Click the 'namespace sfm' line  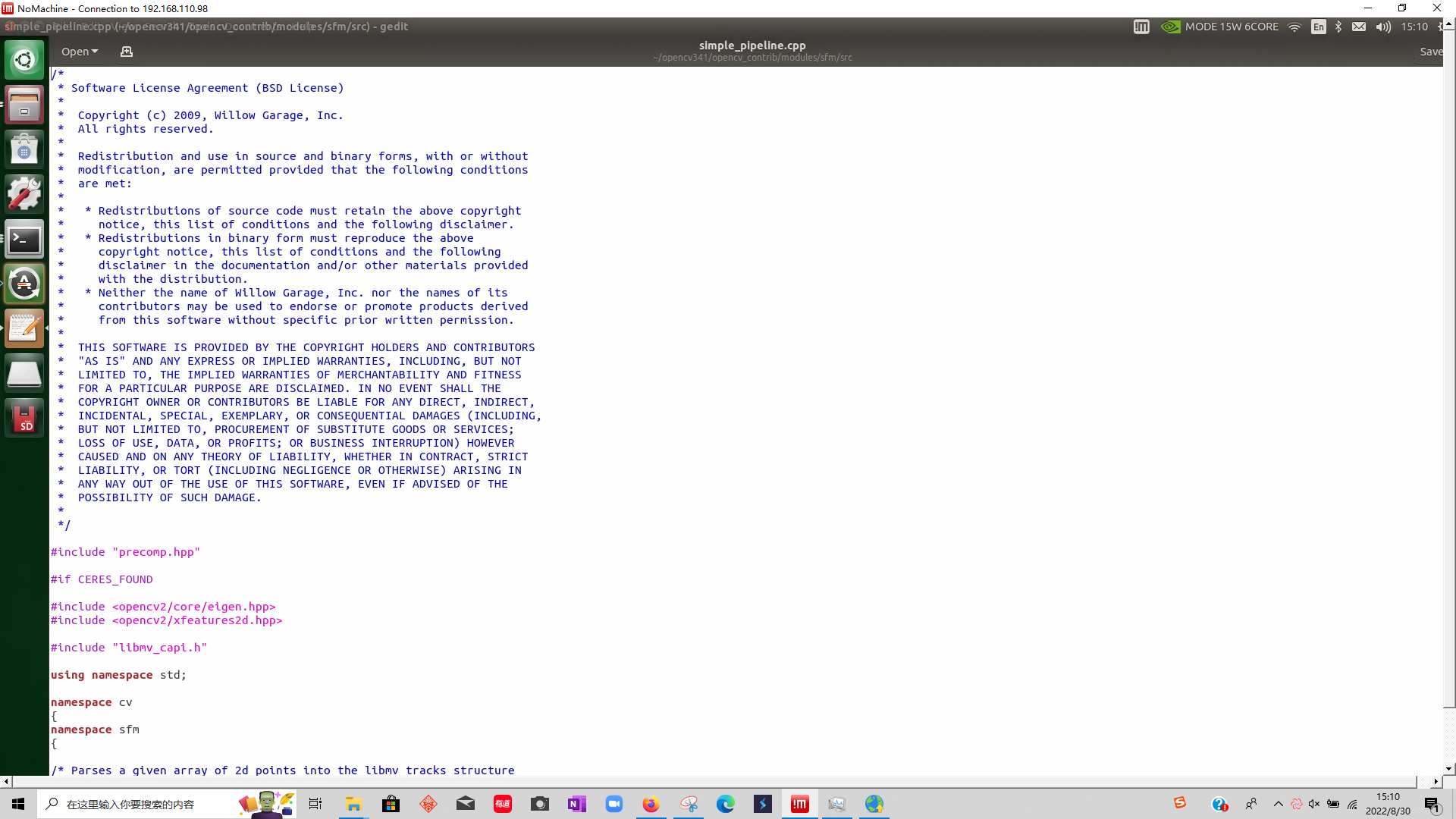(x=95, y=730)
